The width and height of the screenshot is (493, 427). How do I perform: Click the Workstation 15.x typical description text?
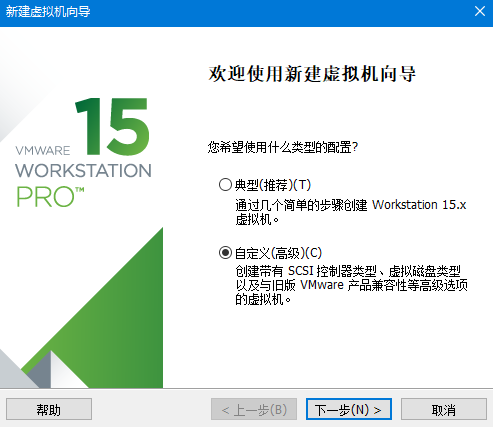click(x=351, y=212)
